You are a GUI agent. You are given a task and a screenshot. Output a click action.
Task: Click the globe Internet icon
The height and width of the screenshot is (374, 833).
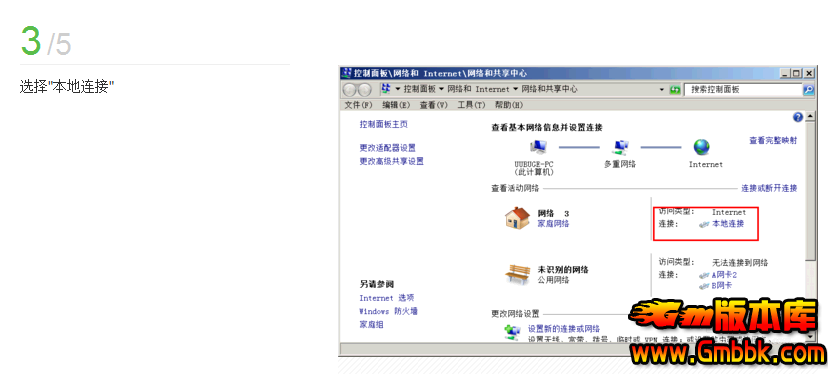(x=701, y=147)
